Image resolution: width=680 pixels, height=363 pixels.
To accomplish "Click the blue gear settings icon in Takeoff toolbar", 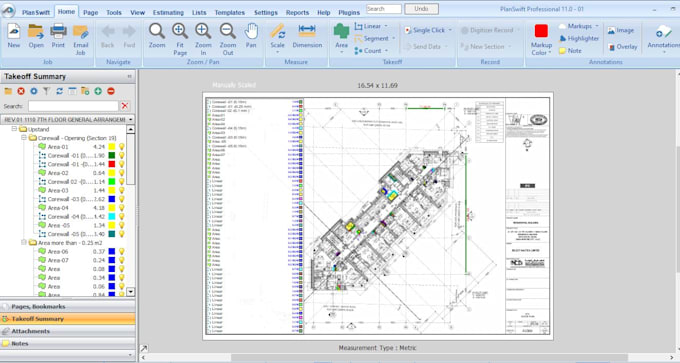I will (34, 91).
